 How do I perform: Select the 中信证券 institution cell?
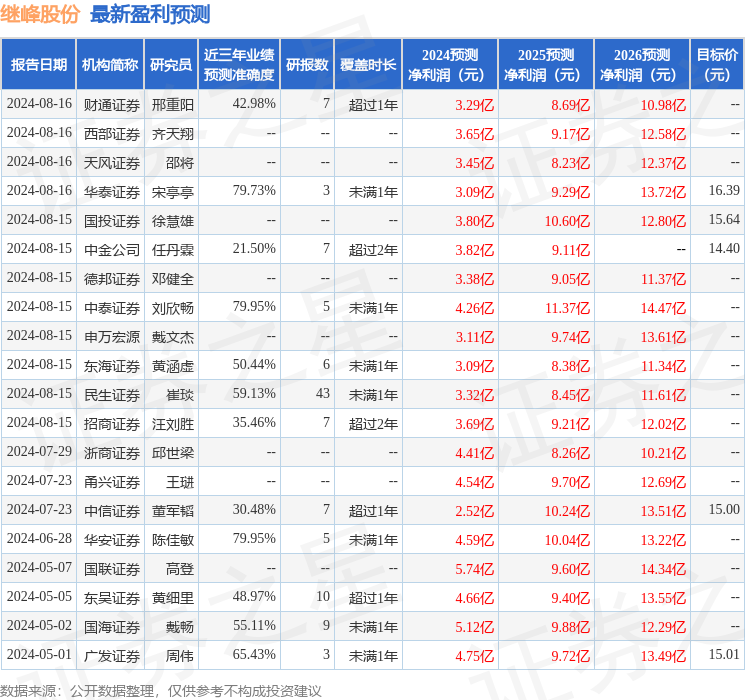112,511
